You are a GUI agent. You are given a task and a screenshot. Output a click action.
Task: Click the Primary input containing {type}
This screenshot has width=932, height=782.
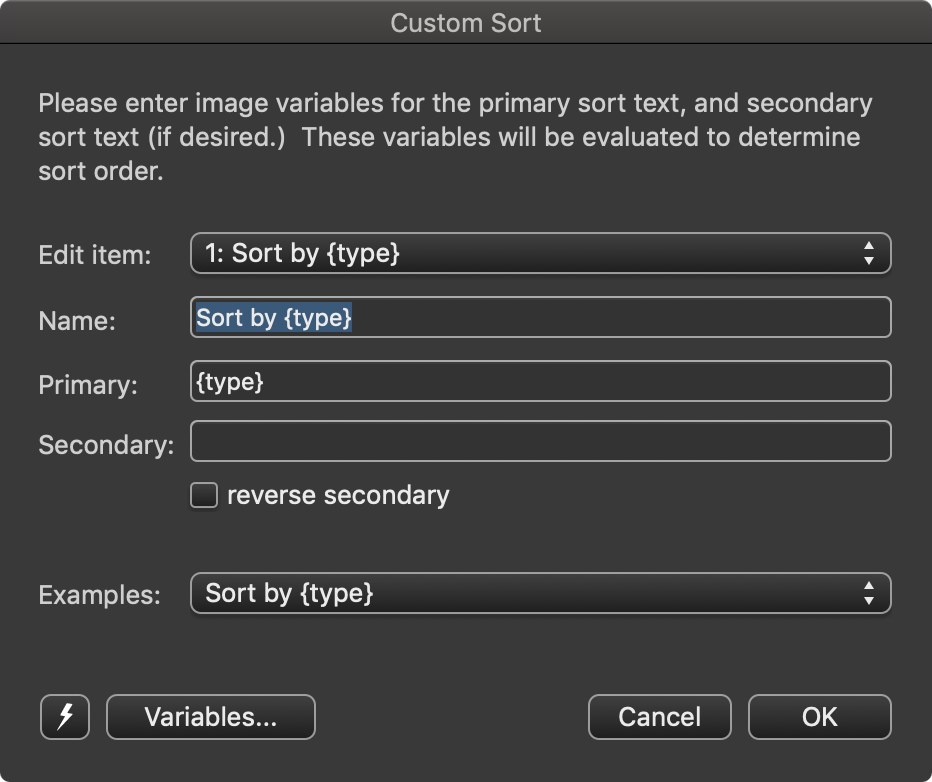(540, 381)
